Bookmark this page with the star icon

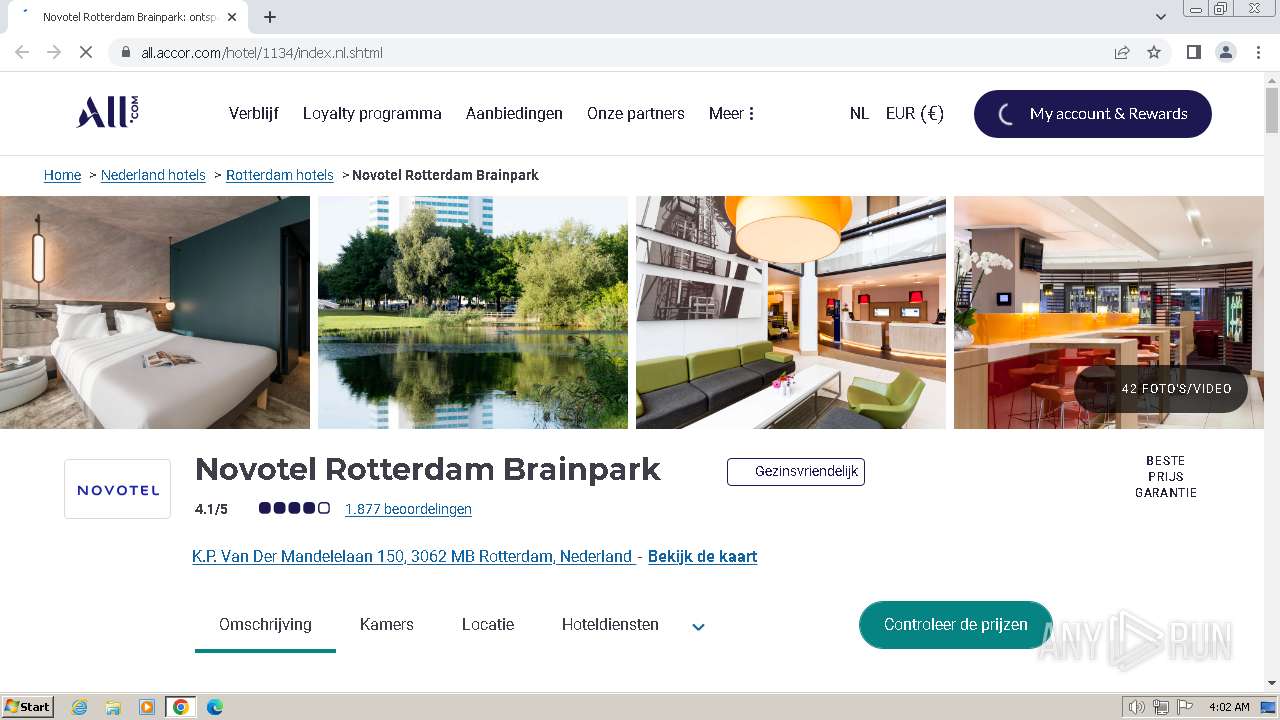(x=1154, y=52)
